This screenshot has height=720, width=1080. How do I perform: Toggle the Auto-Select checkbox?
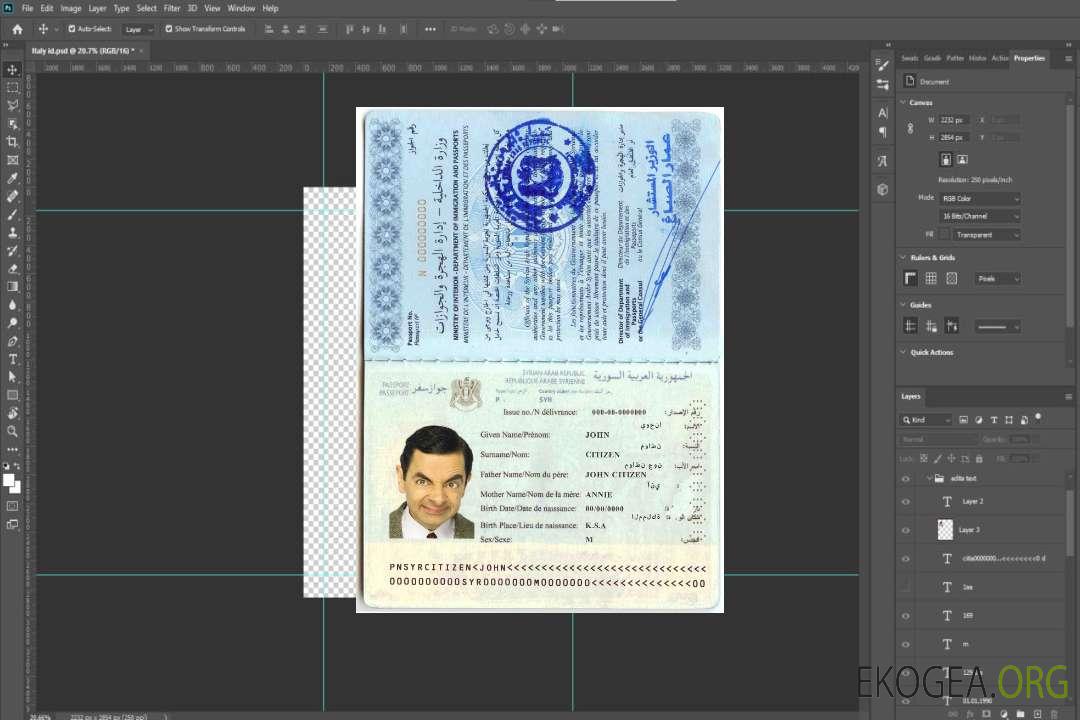[x=72, y=29]
